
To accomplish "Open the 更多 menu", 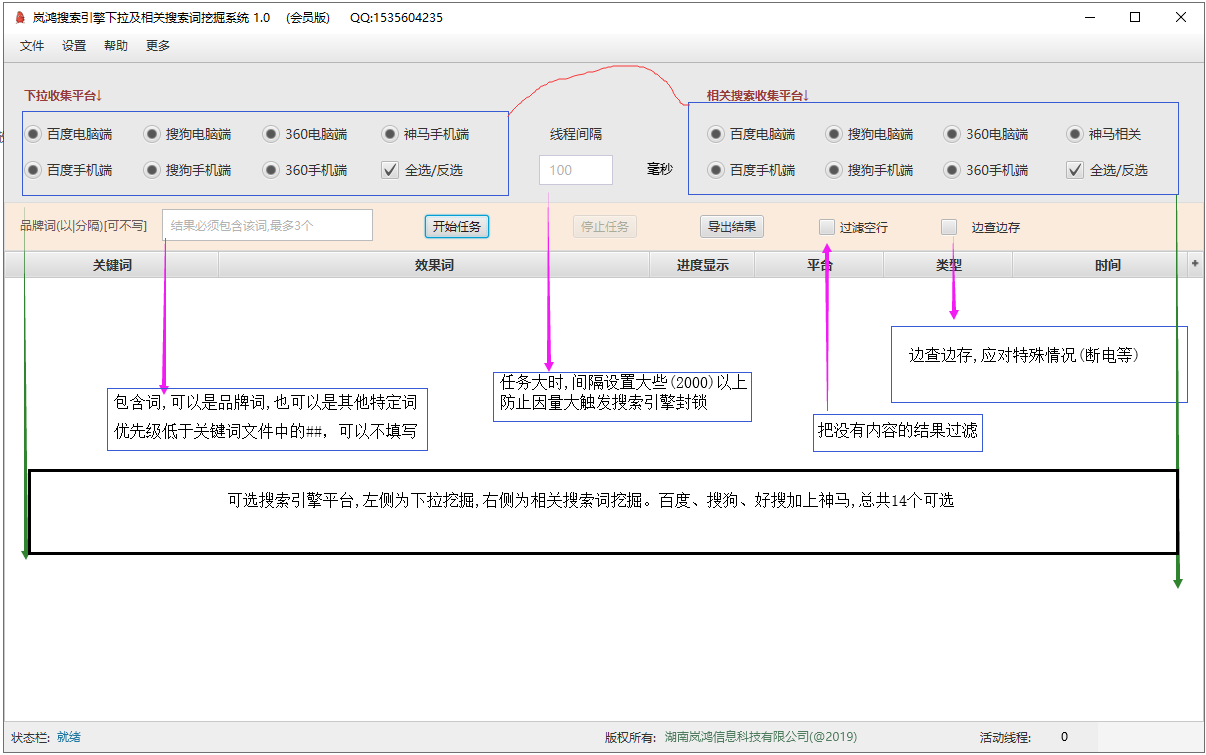I will (x=158, y=46).
